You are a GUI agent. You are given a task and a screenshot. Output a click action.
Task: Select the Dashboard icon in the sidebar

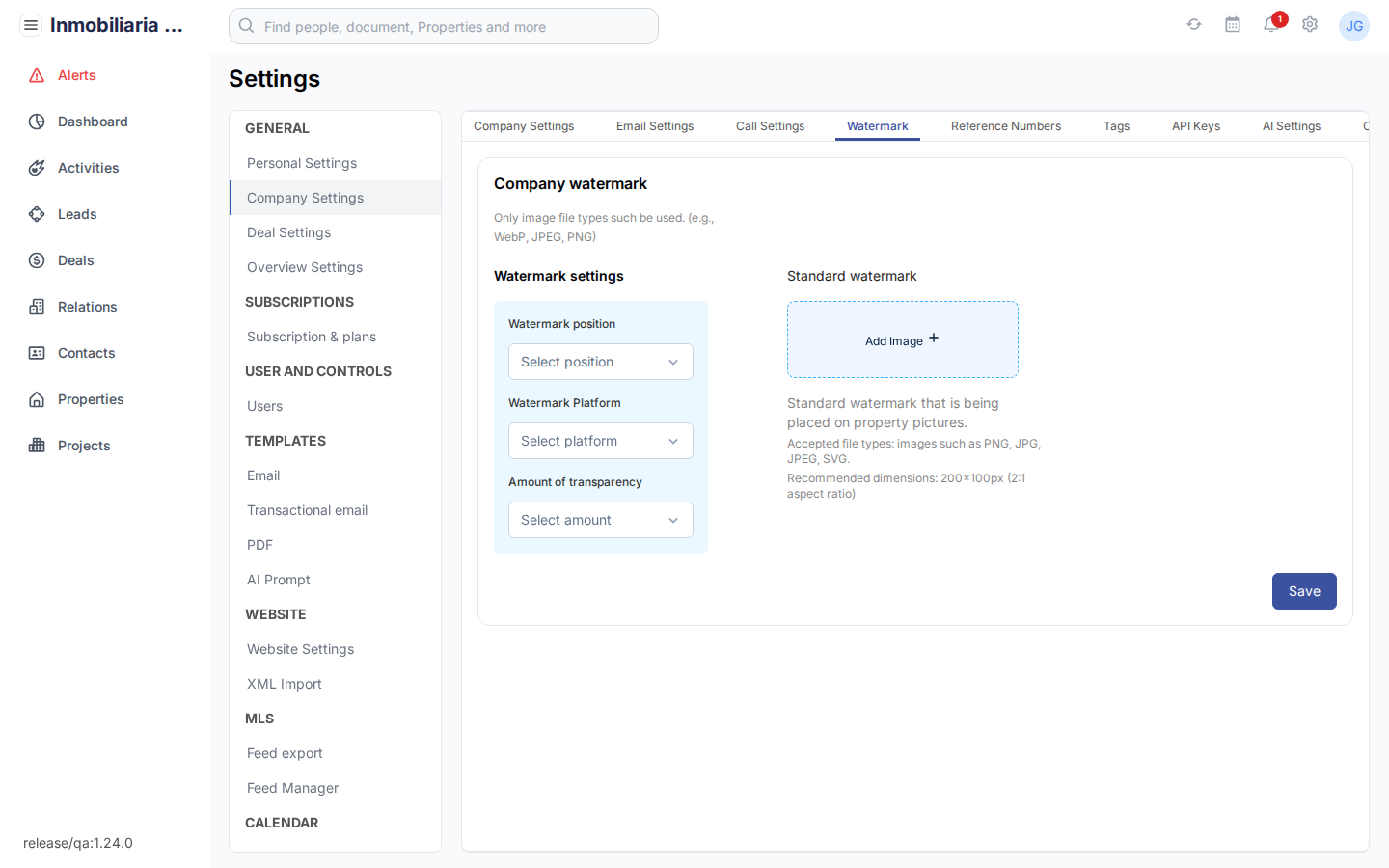pos(37,122)
